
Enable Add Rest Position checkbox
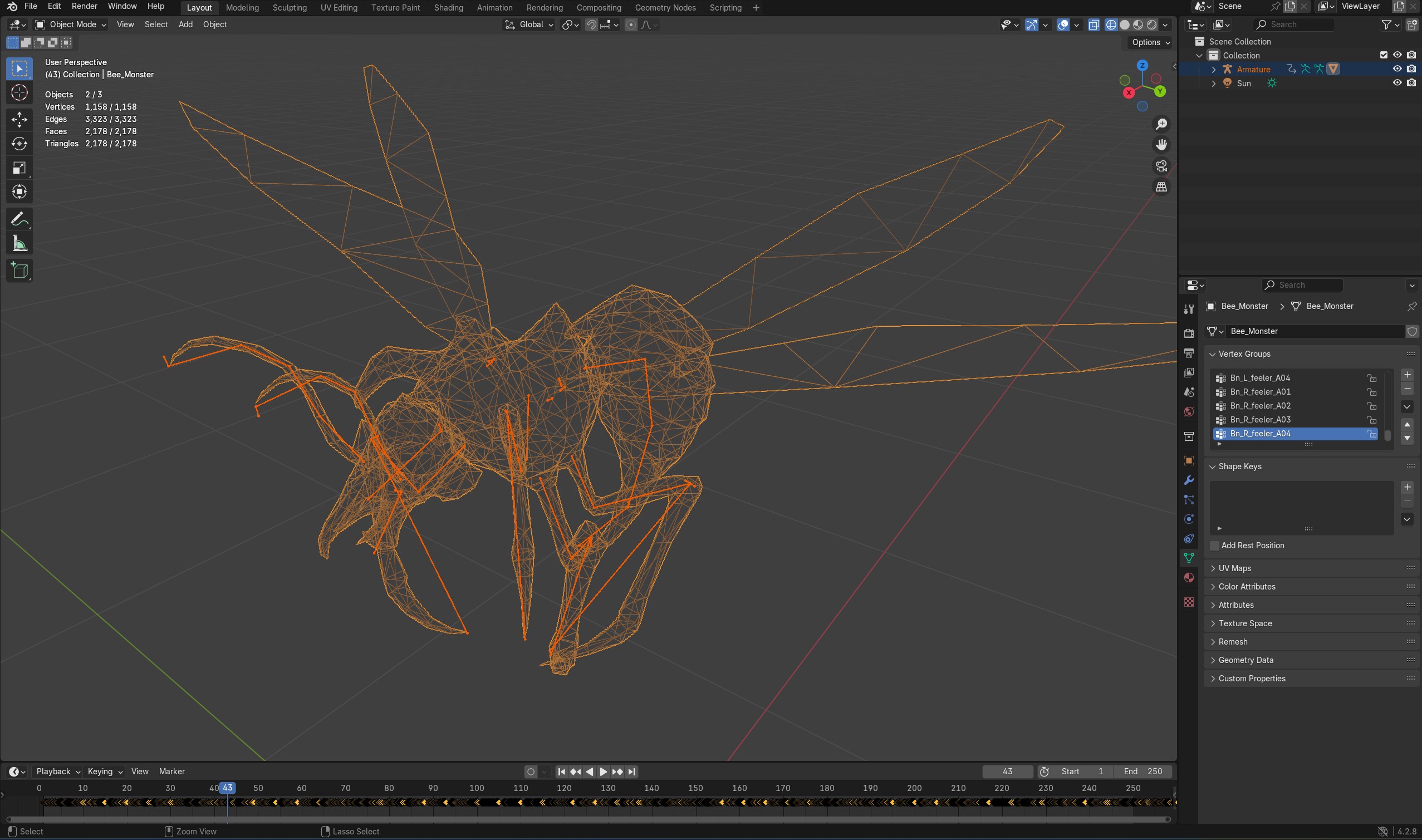pyautogui.click(x=1214, y=546)
